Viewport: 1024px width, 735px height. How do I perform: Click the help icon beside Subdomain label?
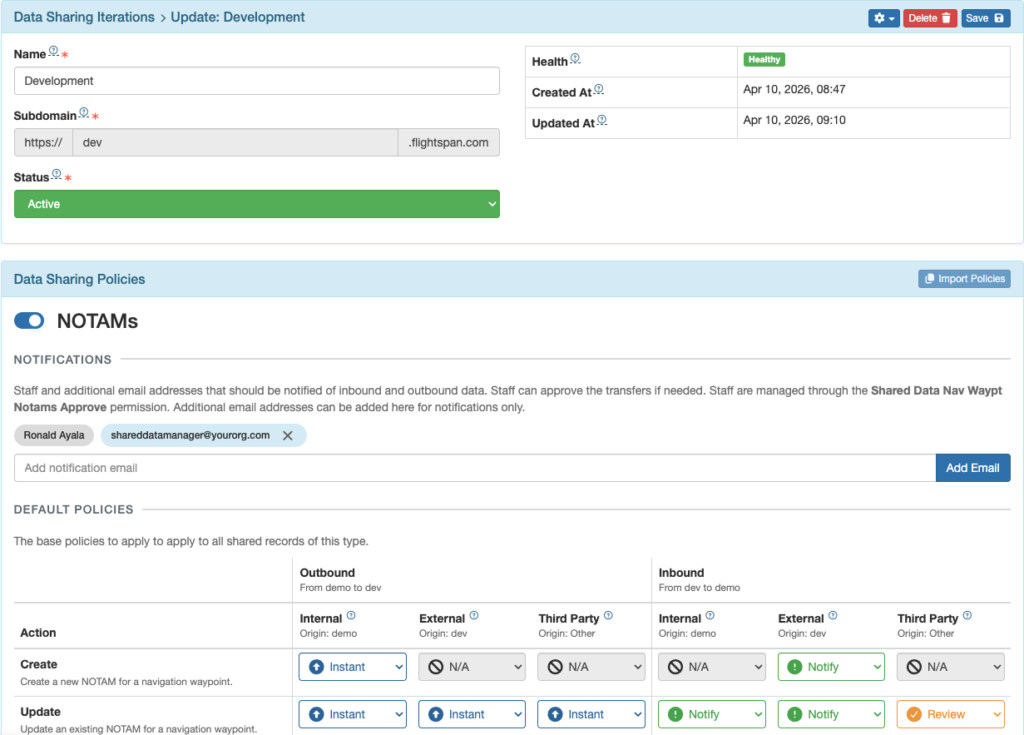(x=84, y=113)
